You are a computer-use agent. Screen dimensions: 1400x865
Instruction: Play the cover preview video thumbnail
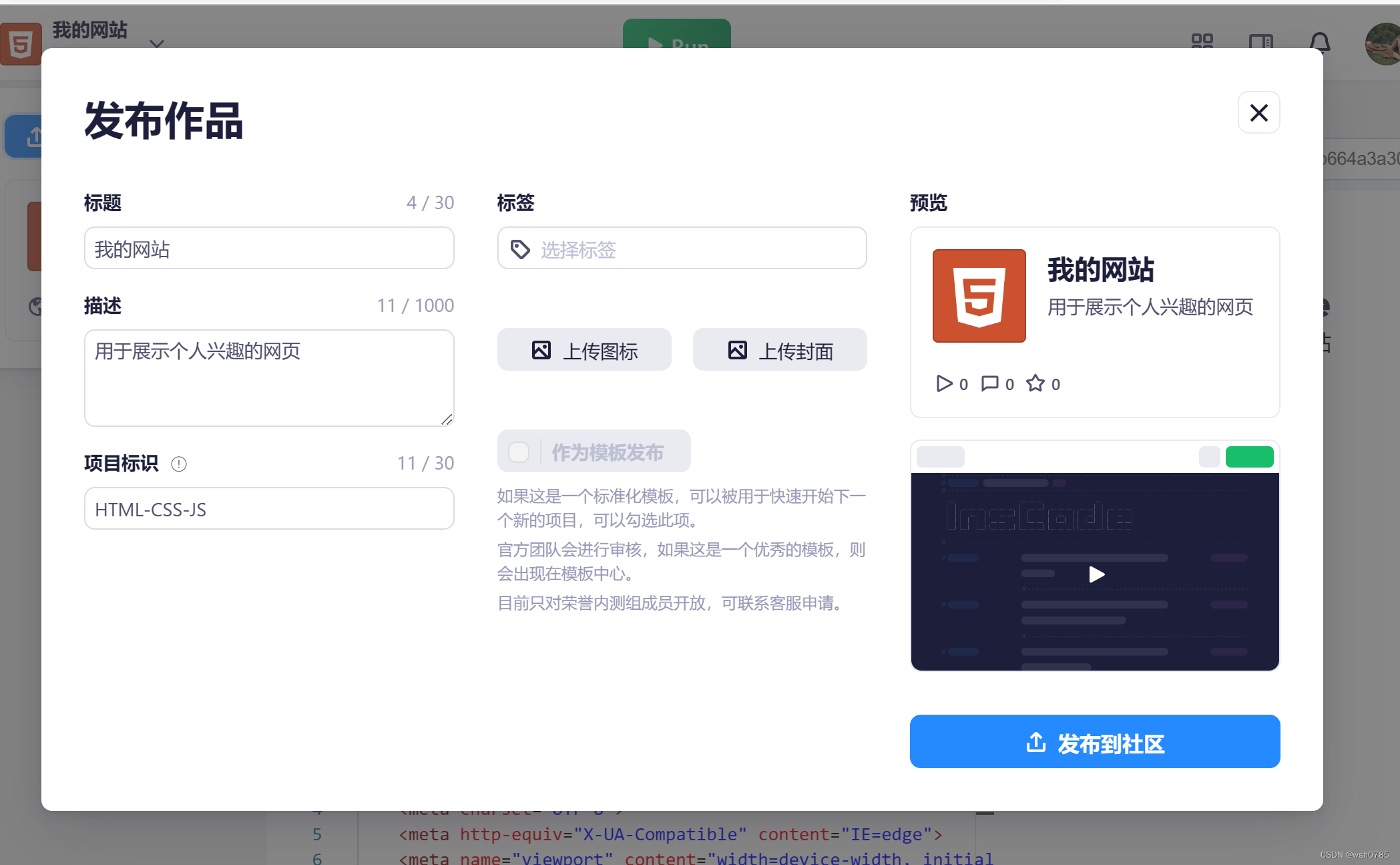point(1096,574)
